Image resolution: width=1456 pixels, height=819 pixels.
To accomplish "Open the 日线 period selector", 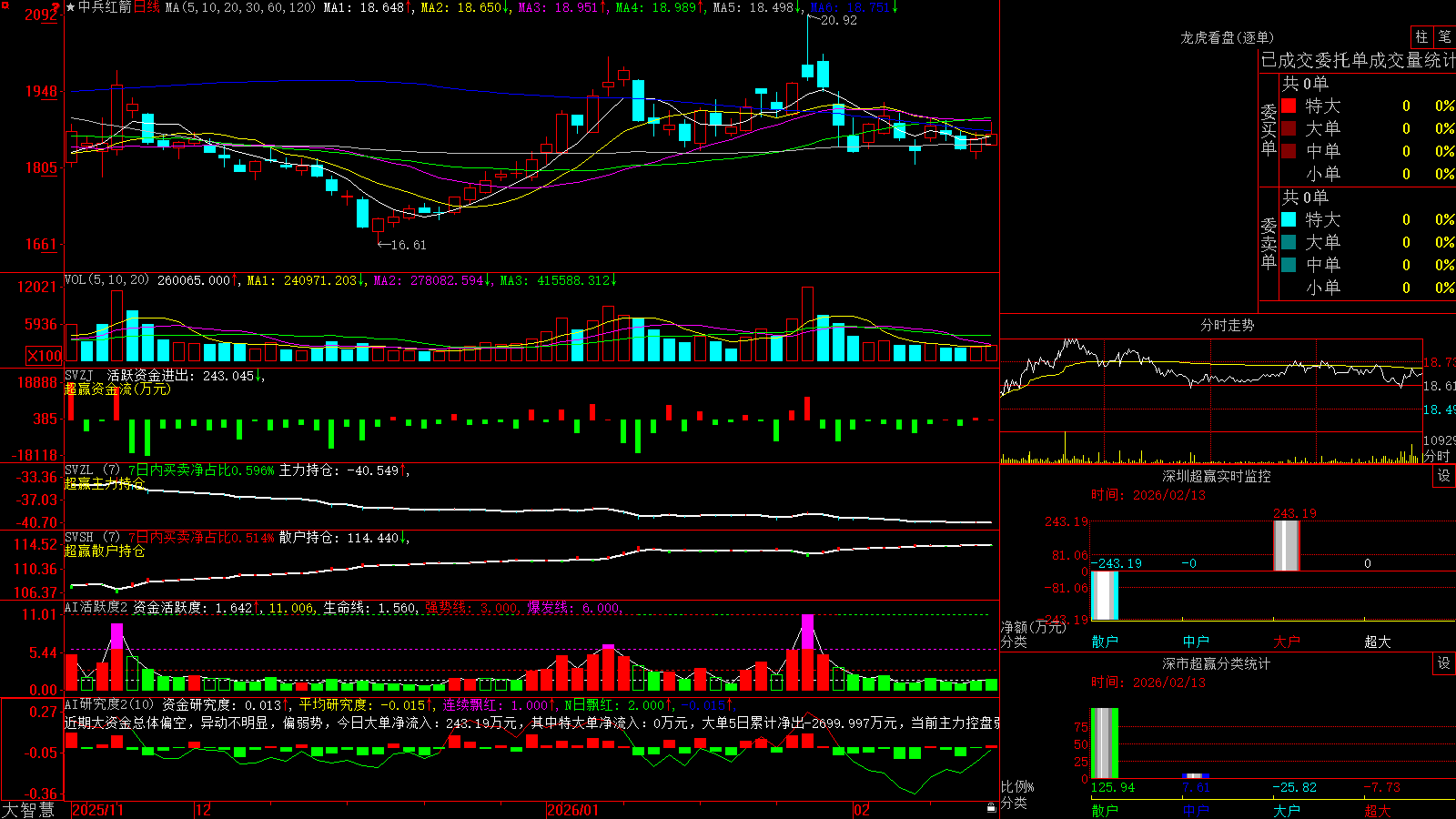I will tap(147, 7).
